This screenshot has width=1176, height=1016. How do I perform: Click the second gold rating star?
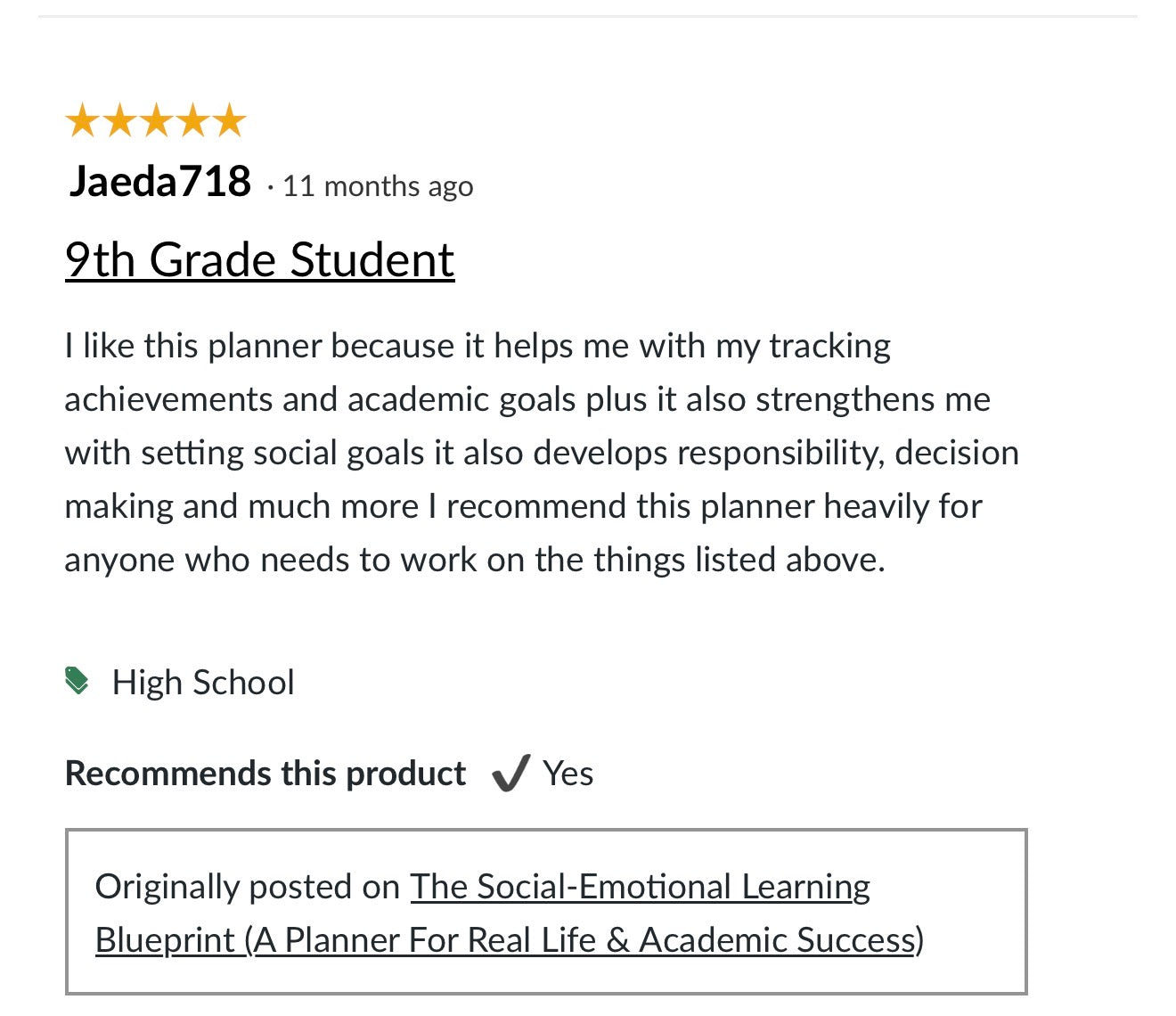click(x=118, y=120)
